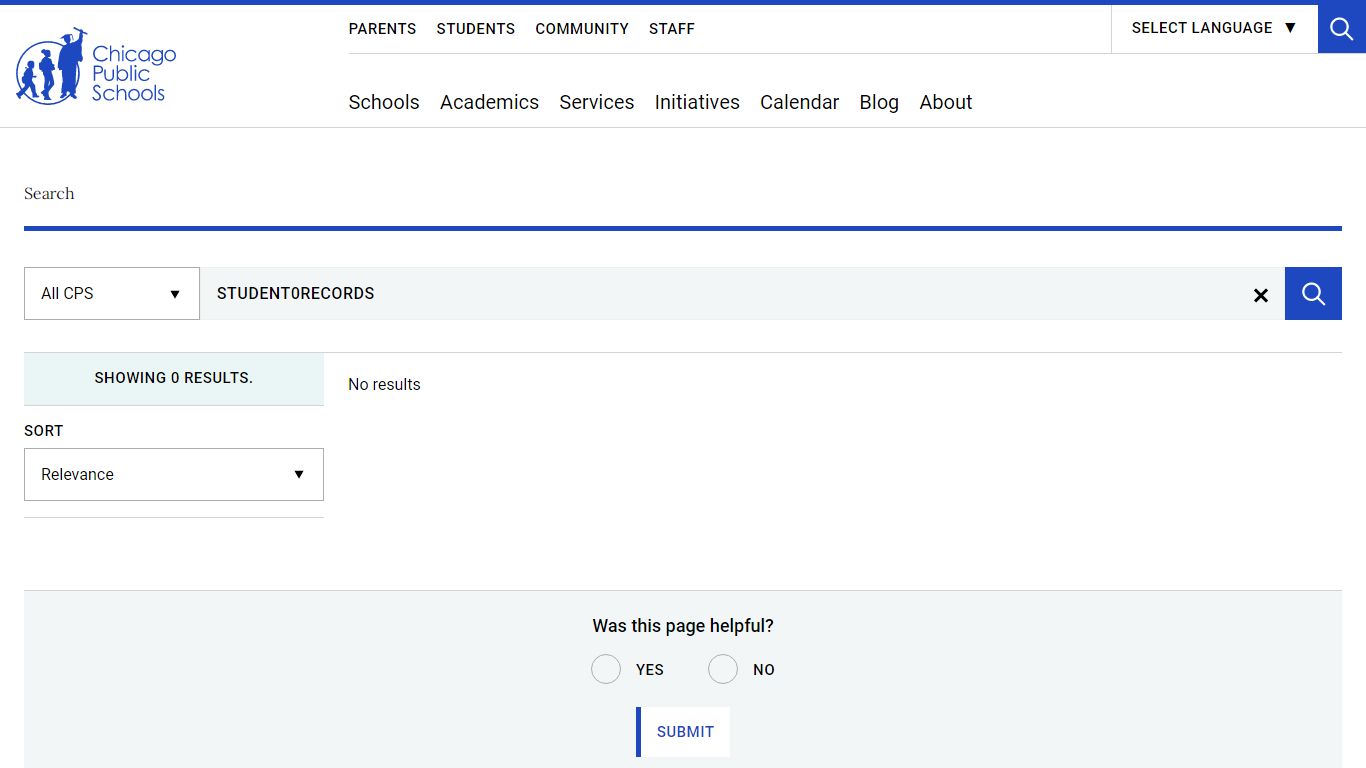This screenshot has width=1366, height=768.
Task: Select the YES radio button
Action: [606, 669]
